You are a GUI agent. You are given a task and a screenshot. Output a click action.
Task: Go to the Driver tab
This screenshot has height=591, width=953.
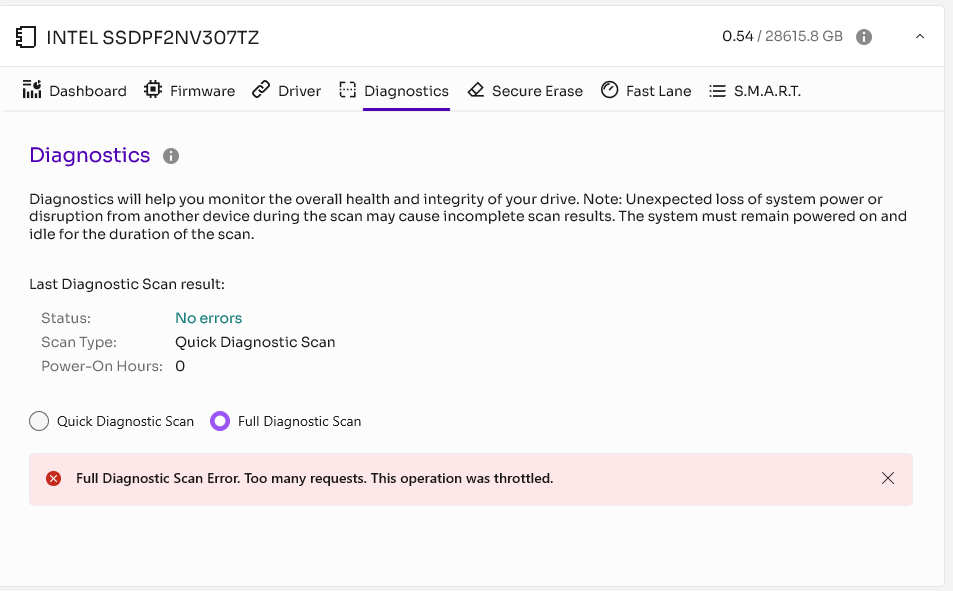[x=299, y=91]
